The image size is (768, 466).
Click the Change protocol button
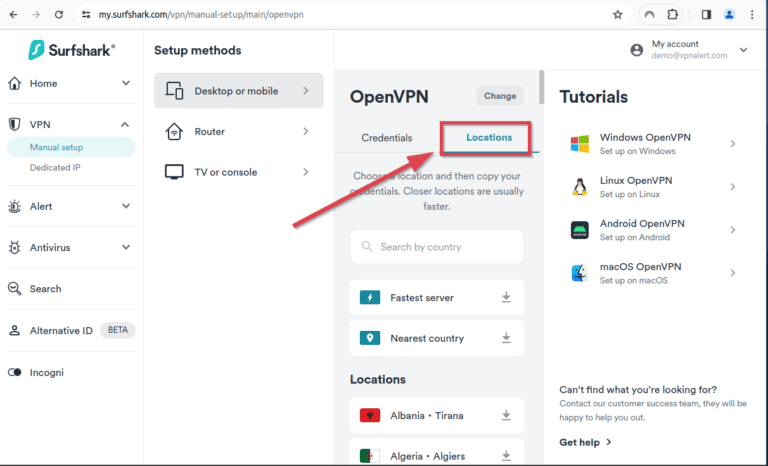tap(500, 96)
